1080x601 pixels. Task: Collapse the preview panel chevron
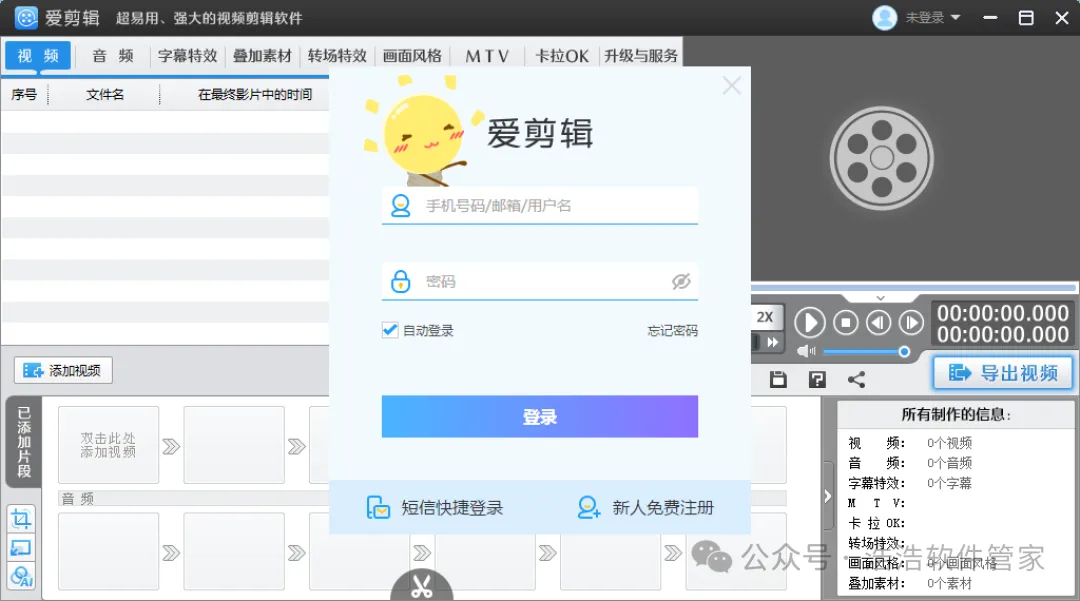tap(880, 298)
